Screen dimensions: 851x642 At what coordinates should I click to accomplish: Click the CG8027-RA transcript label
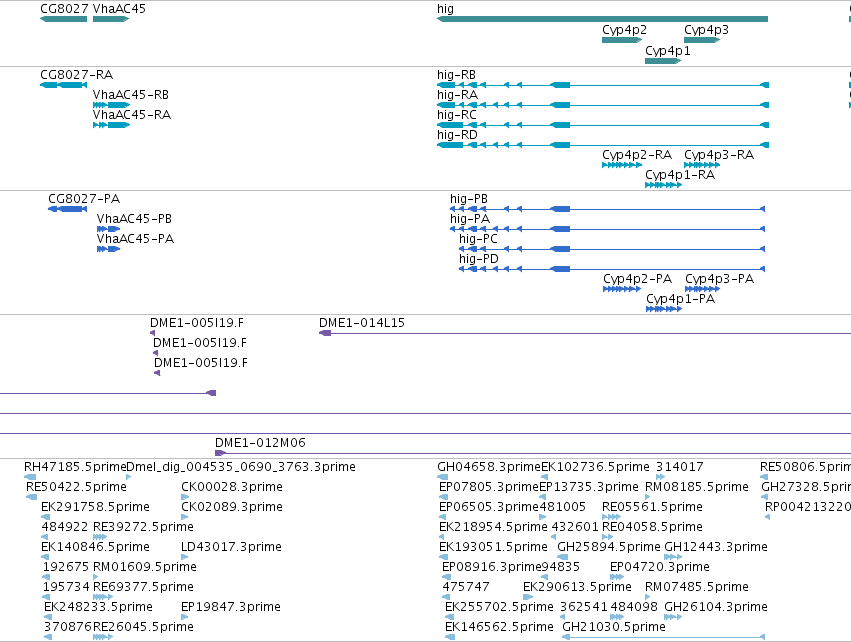pos(77,75)
